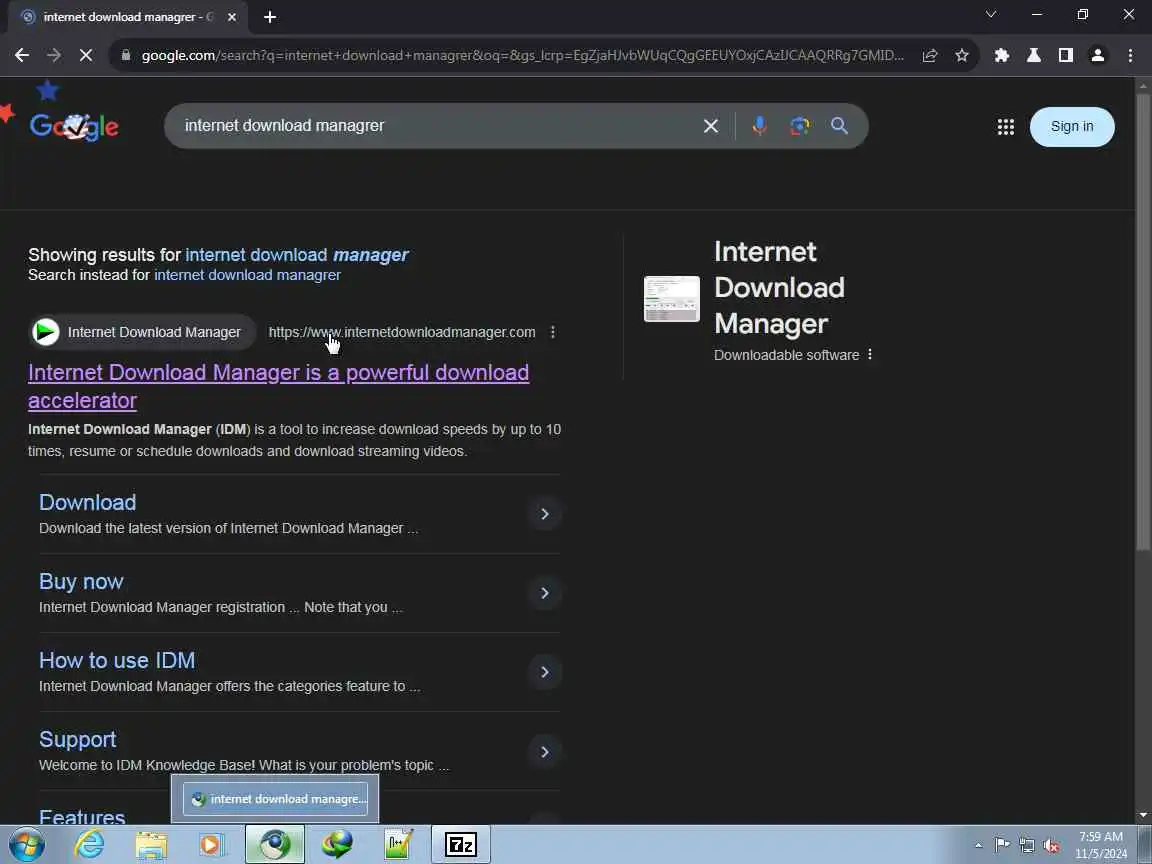Open a new browser tab
1152x864 pixels.
pyautogui.click(x=270, y=17)
